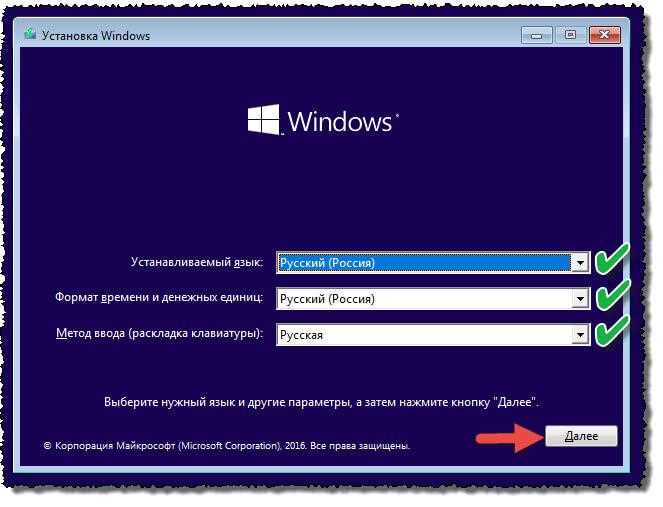The width and height of the screenshot is (663, 507).
Task: Open the Метод ввода dropdown arrow
Action: [580, 335]
